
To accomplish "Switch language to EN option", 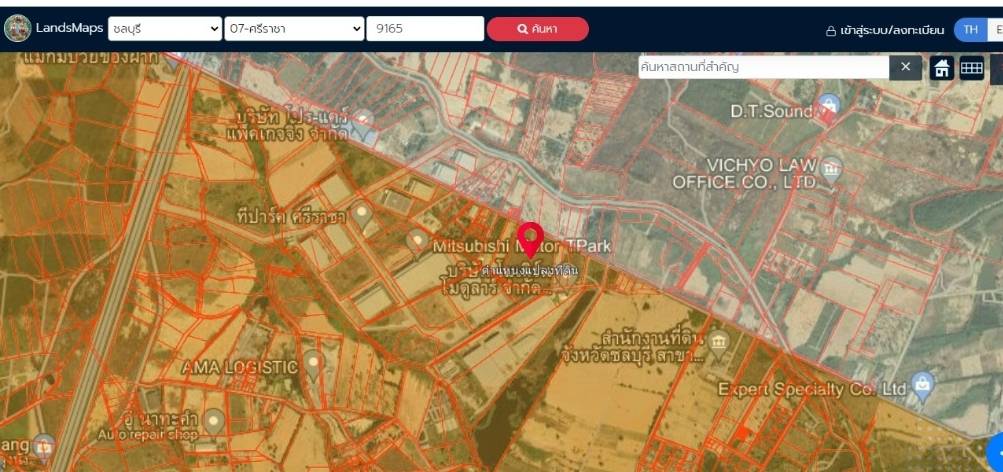I will click(996, 30).
